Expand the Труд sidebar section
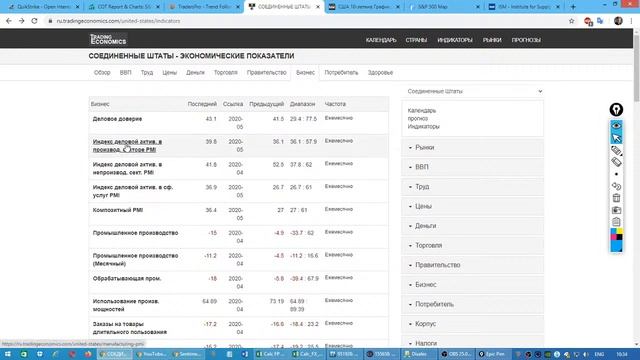640x360 pixels. 473,187
